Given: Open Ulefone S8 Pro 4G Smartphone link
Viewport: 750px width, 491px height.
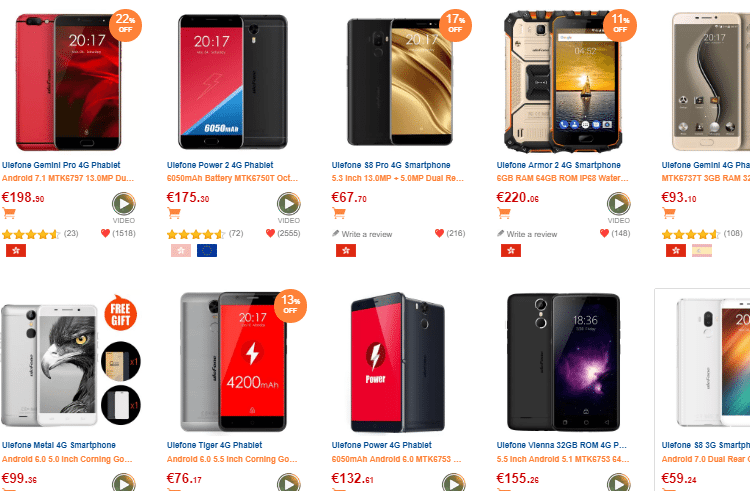Looking at the screenshot, I should 391,165.
